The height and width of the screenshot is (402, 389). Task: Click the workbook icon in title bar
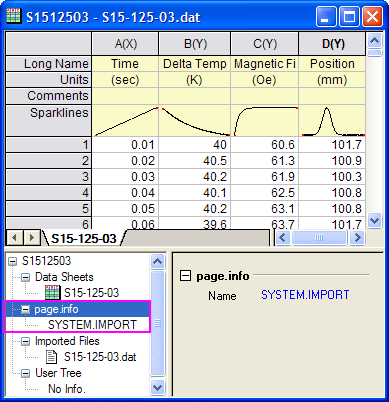click(13, 16)
